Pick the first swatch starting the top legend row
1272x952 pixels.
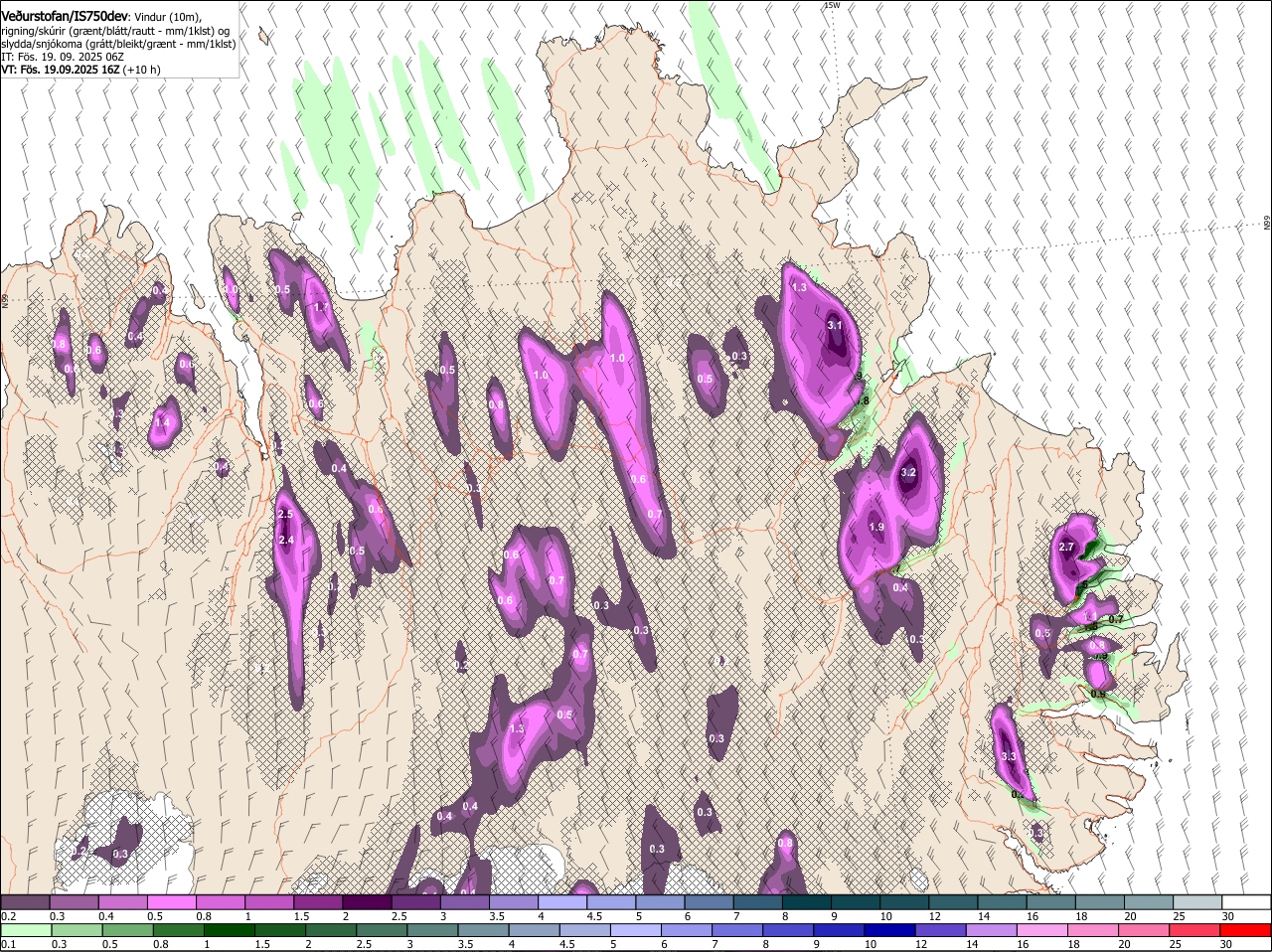pyautogui.click(x=26, y=901)
